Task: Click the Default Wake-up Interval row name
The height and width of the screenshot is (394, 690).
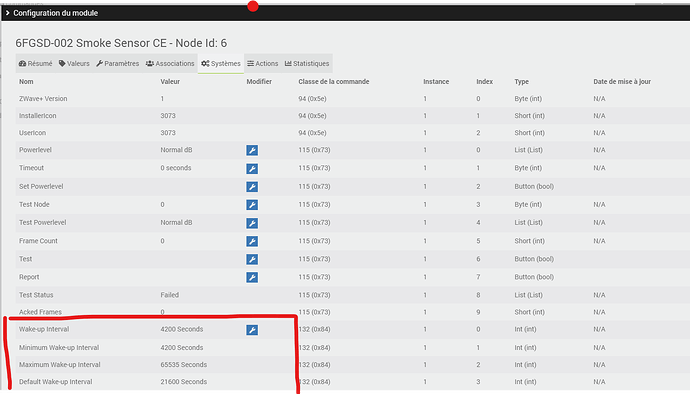Action: [55, 382]
